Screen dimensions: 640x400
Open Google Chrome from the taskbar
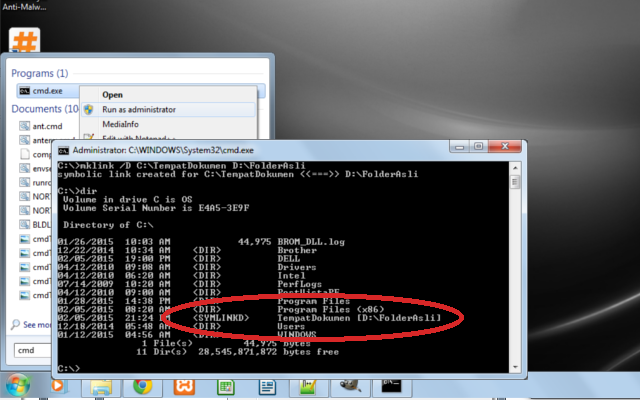pos(143,386)
